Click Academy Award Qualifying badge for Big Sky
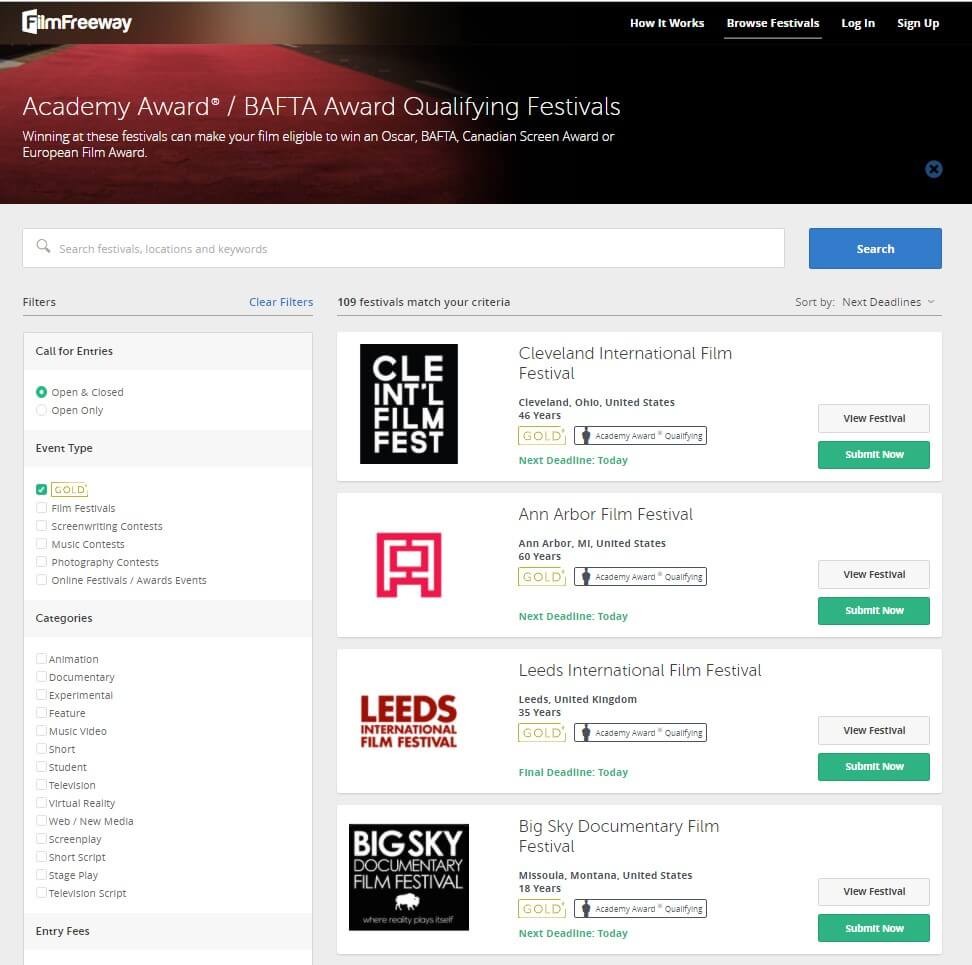972x965 pixels. (640, 909)
